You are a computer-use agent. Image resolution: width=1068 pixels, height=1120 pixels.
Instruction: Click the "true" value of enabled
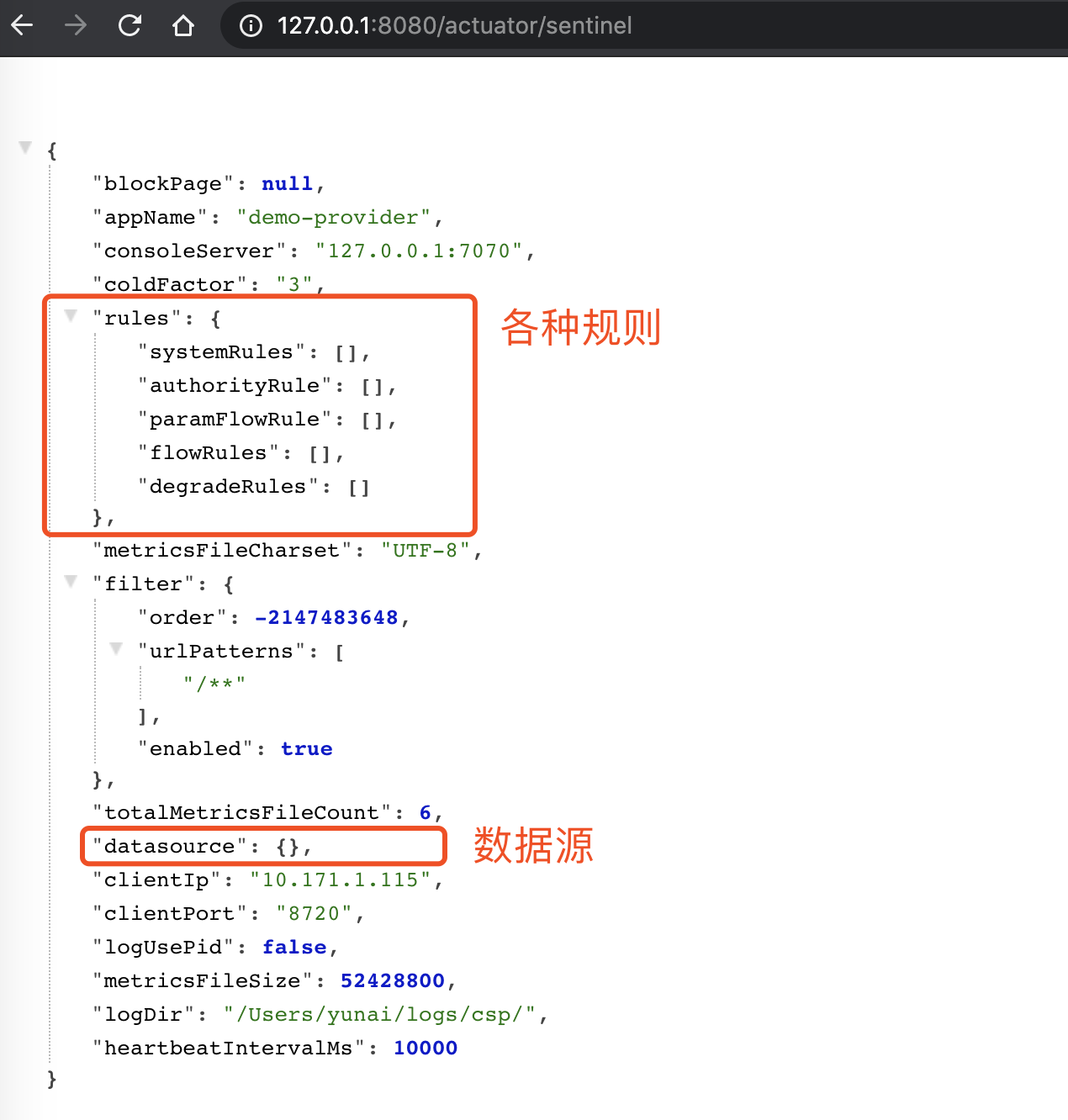(x=306, y=748)
